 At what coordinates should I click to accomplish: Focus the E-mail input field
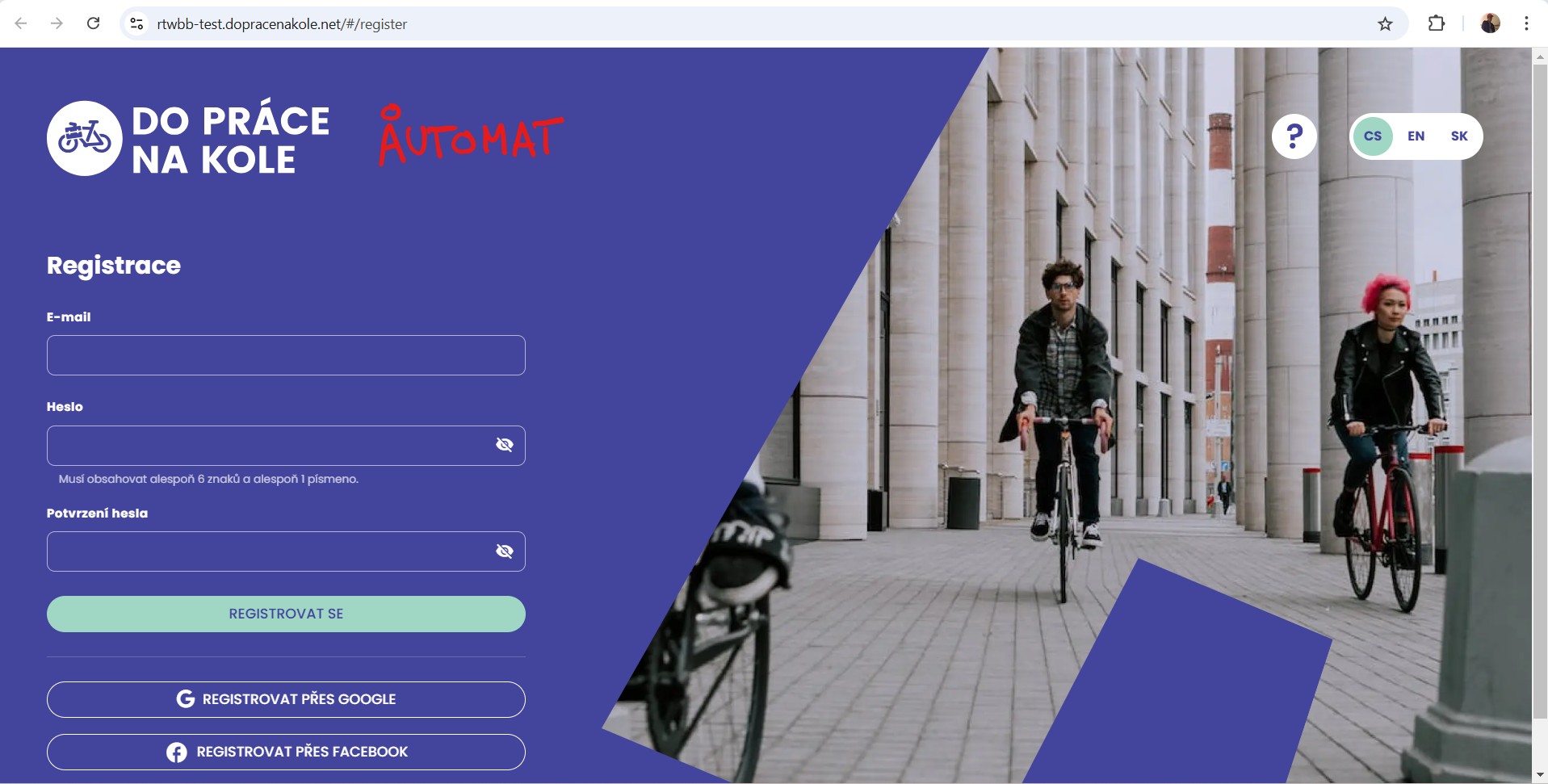[286, 355]
